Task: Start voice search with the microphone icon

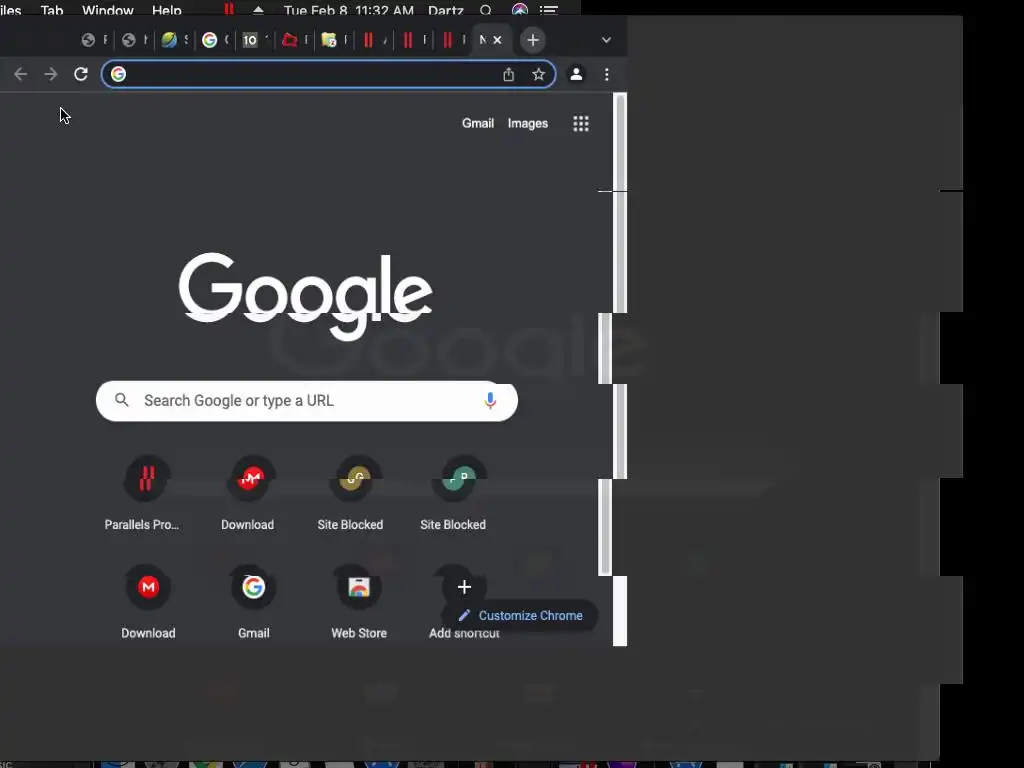Action: pos(490,401)
